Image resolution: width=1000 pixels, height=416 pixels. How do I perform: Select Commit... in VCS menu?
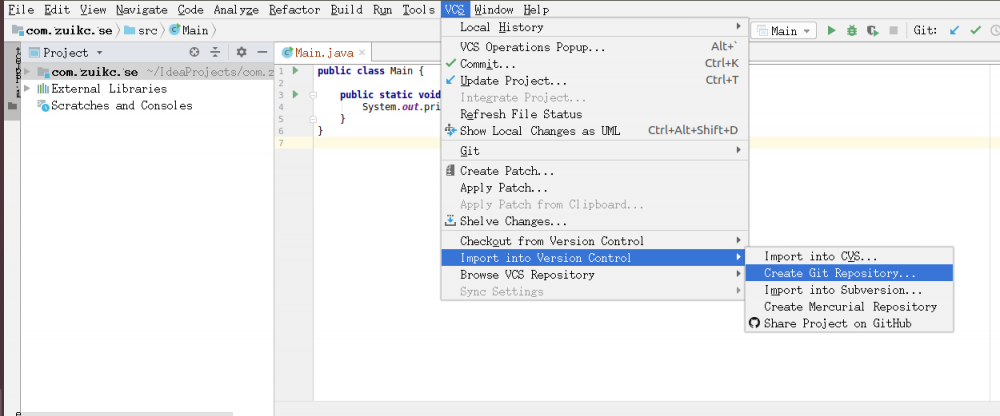click(x=592, y=64)
